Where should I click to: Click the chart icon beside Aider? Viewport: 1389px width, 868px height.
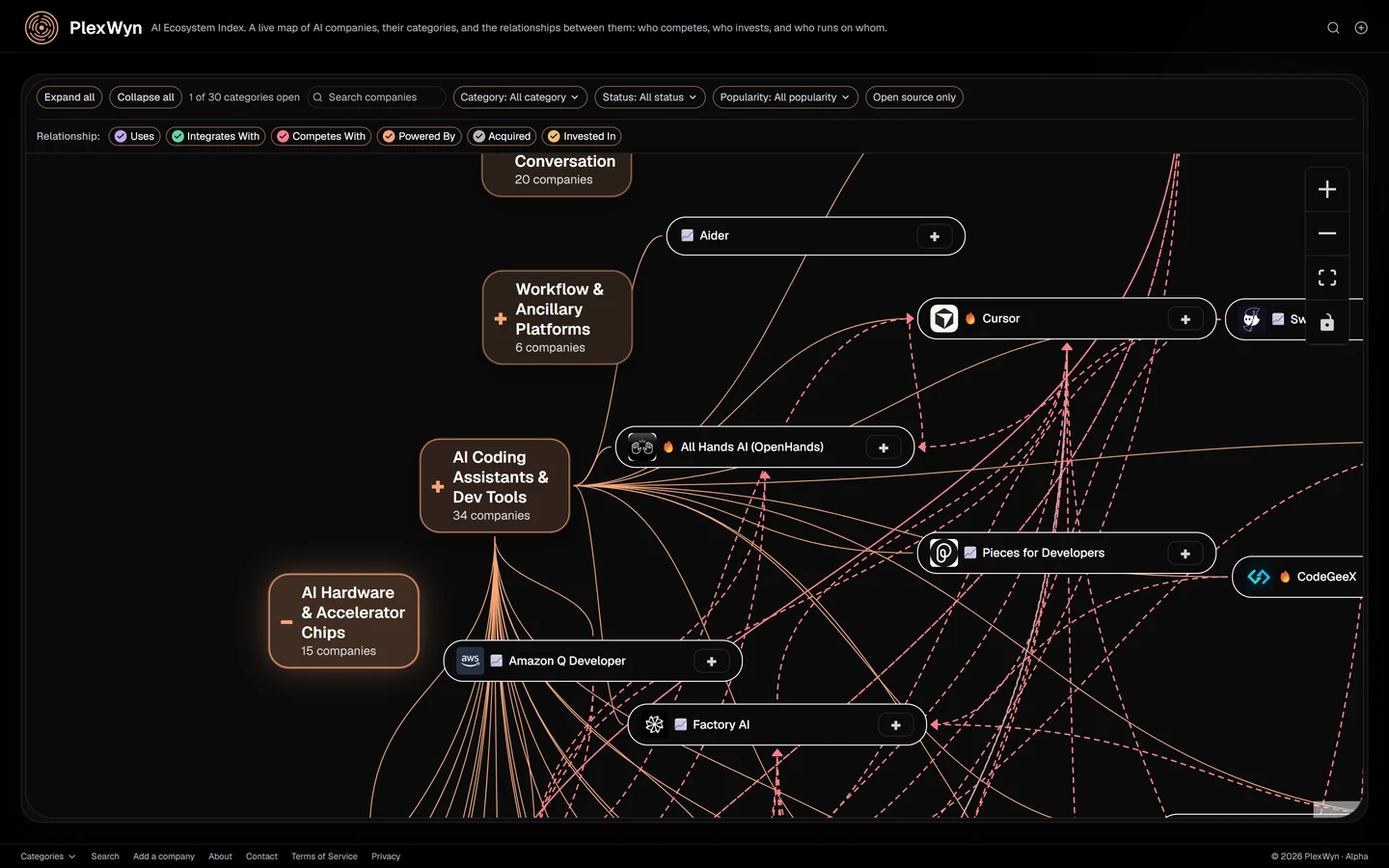tap(688, 235)
